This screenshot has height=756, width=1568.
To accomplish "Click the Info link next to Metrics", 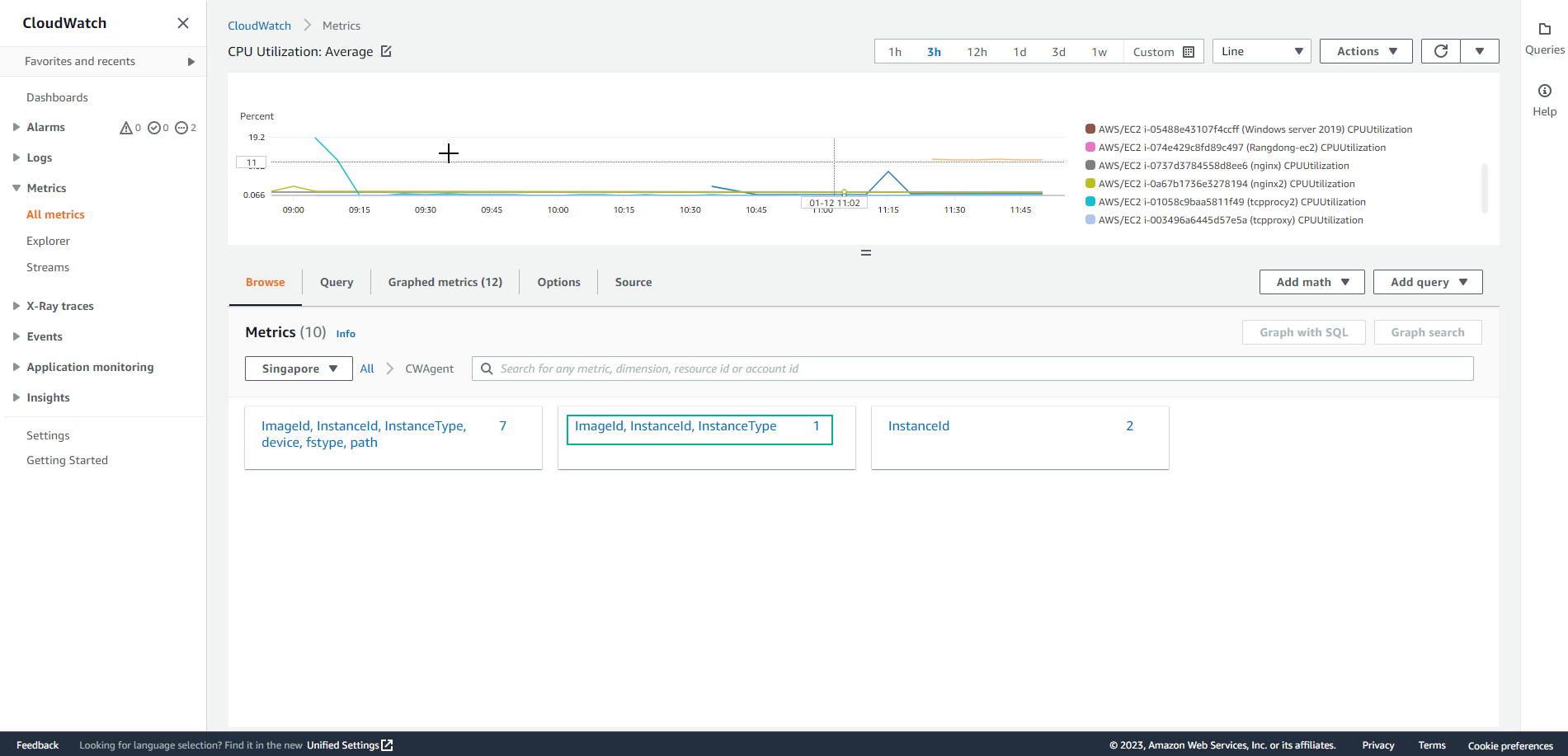I will (346, 334).
